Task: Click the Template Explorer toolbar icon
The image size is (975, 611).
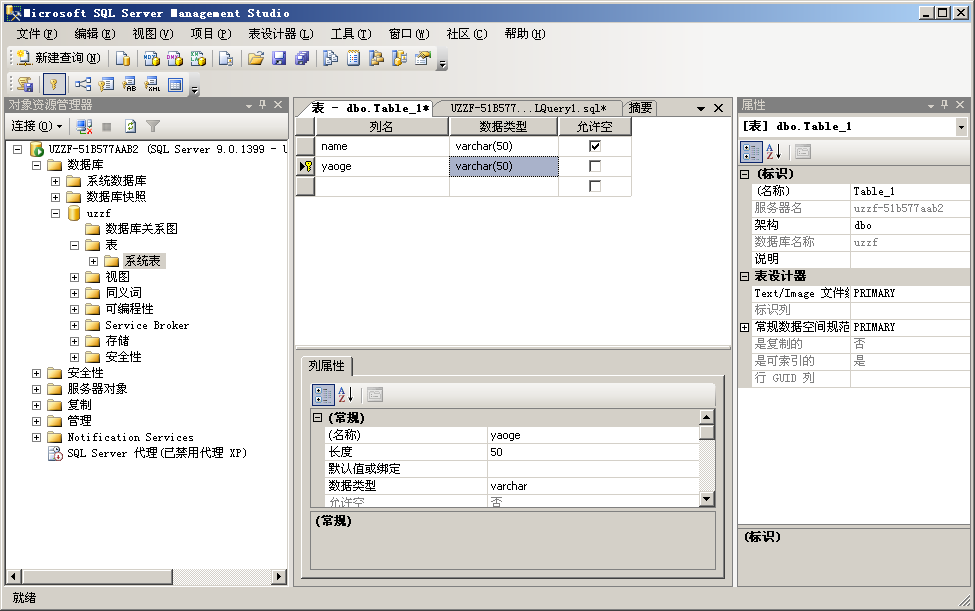Action: 399,58
